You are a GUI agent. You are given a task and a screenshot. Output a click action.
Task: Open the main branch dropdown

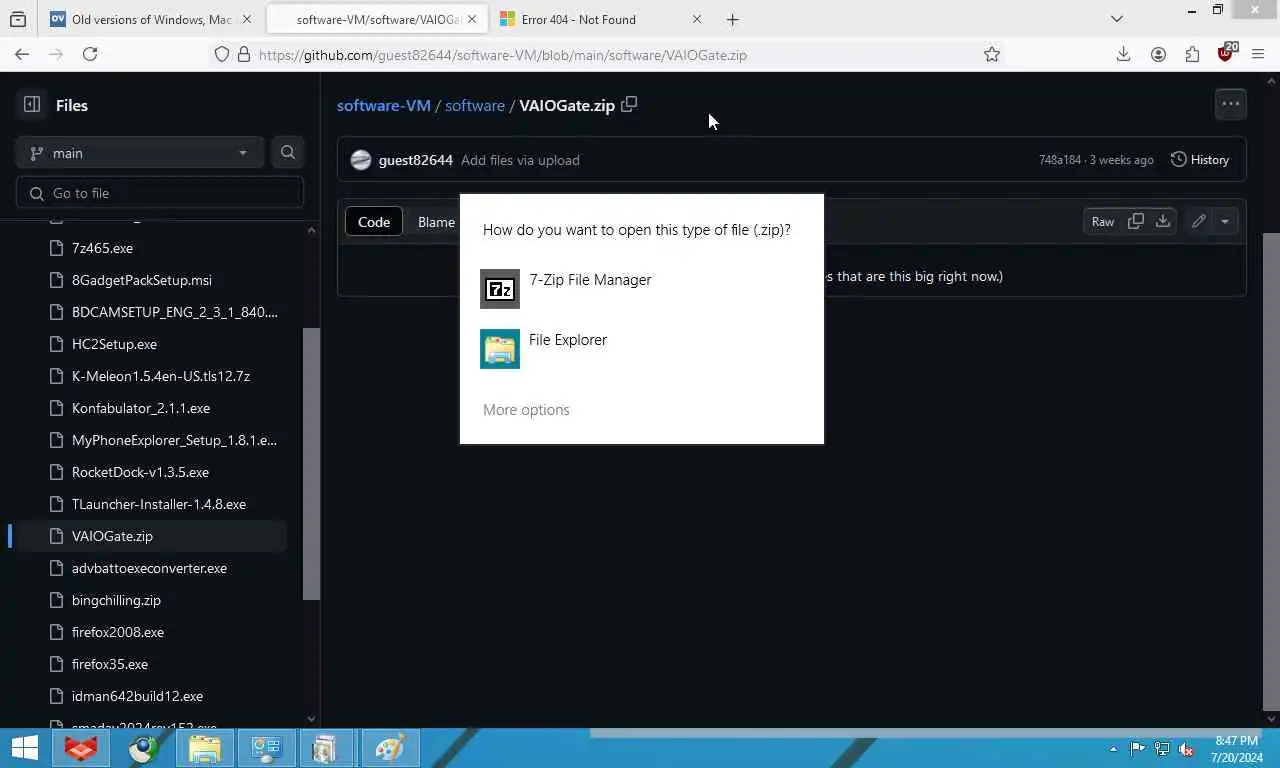[140, 153]
